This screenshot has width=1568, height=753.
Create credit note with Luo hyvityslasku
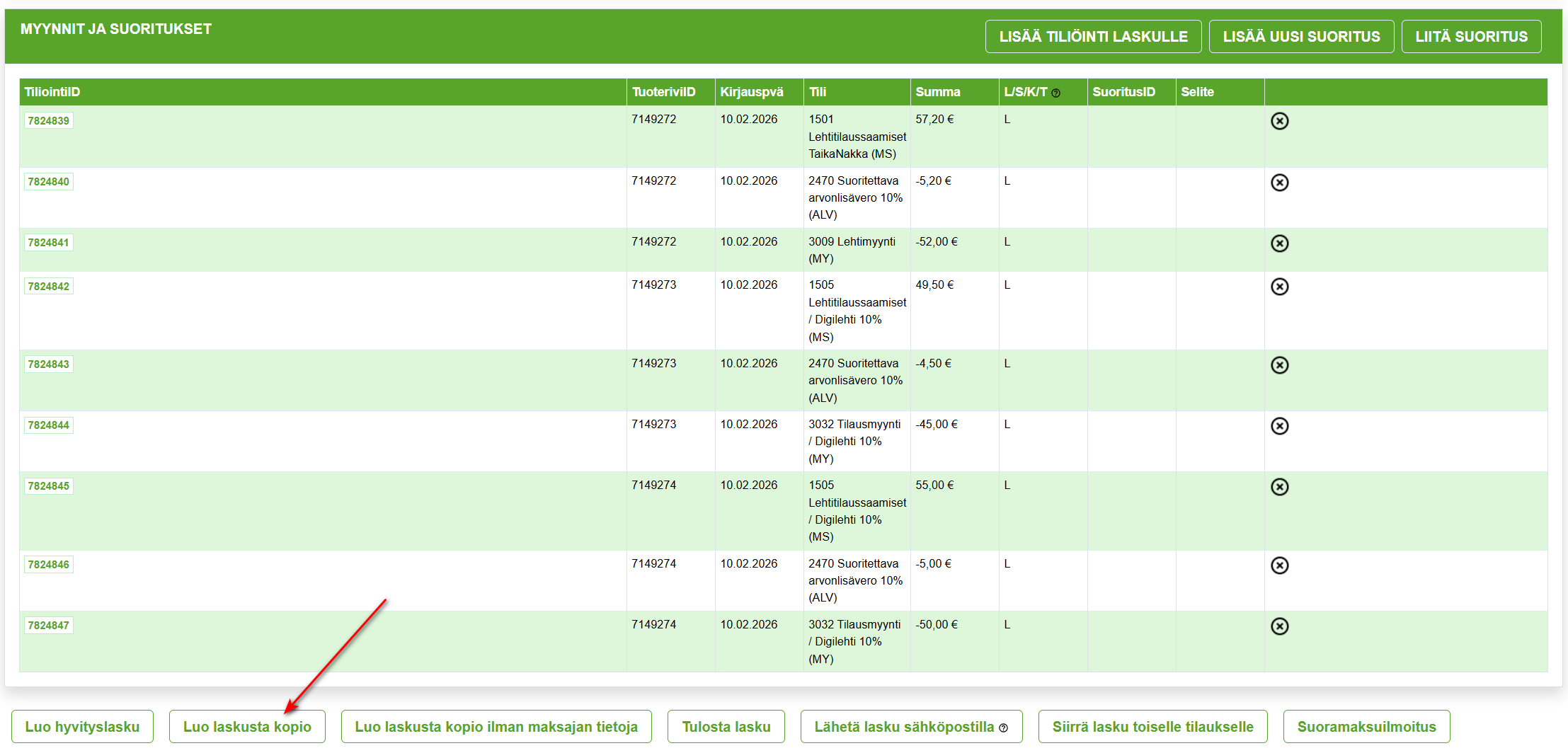82,727
